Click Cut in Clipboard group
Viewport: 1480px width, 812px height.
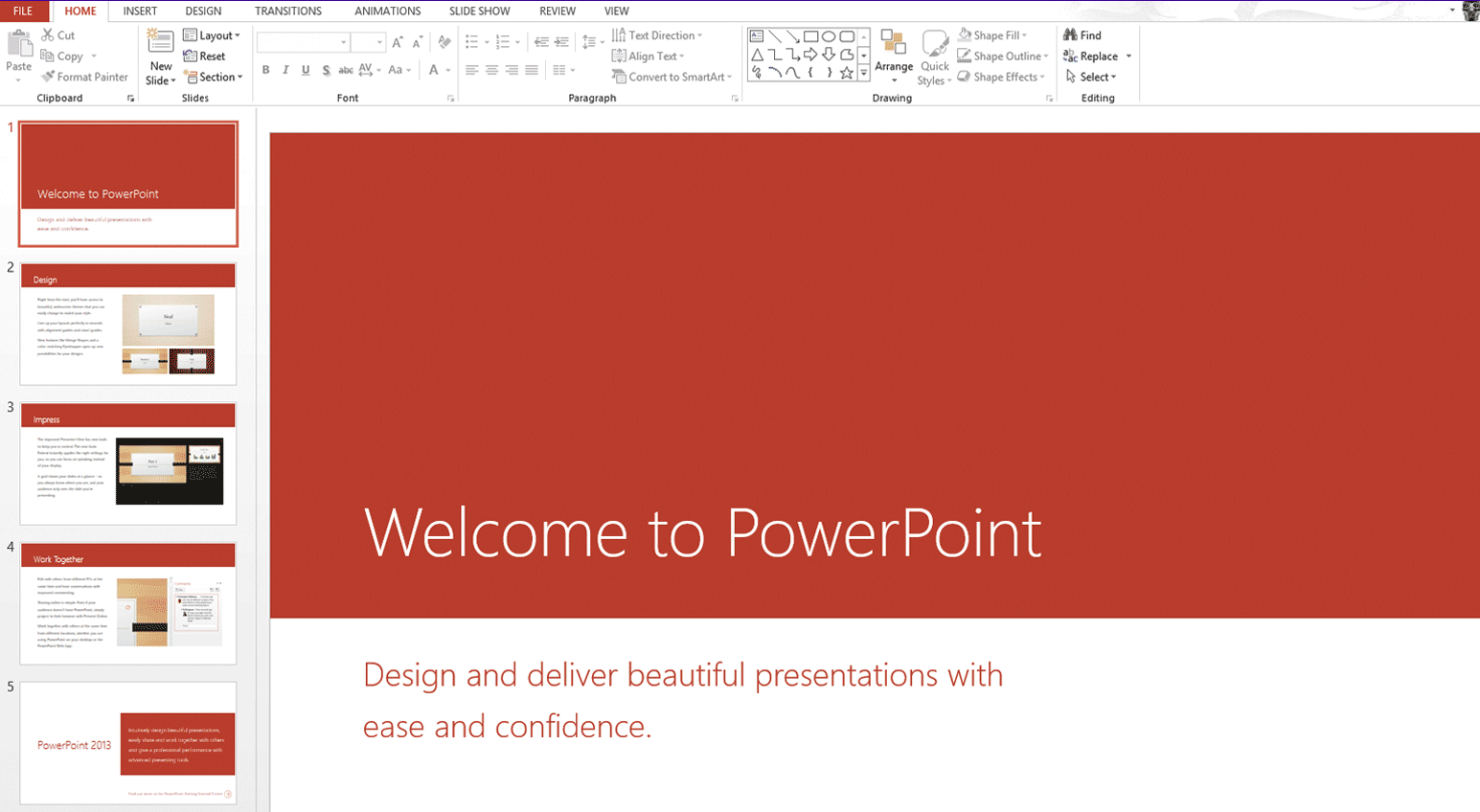[x=58, y=35]
